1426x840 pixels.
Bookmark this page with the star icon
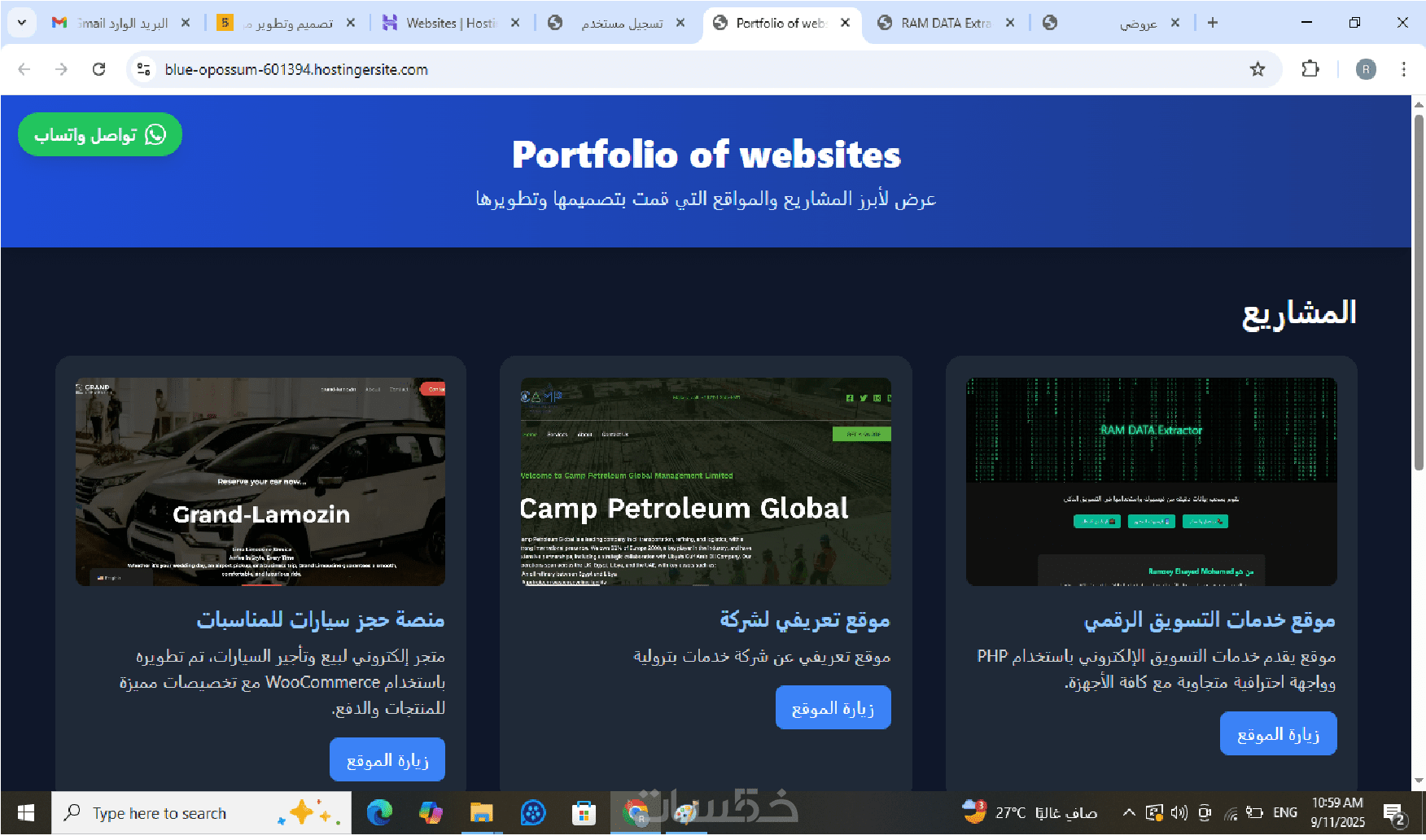pyautogui.click(x=1258, y=69)
